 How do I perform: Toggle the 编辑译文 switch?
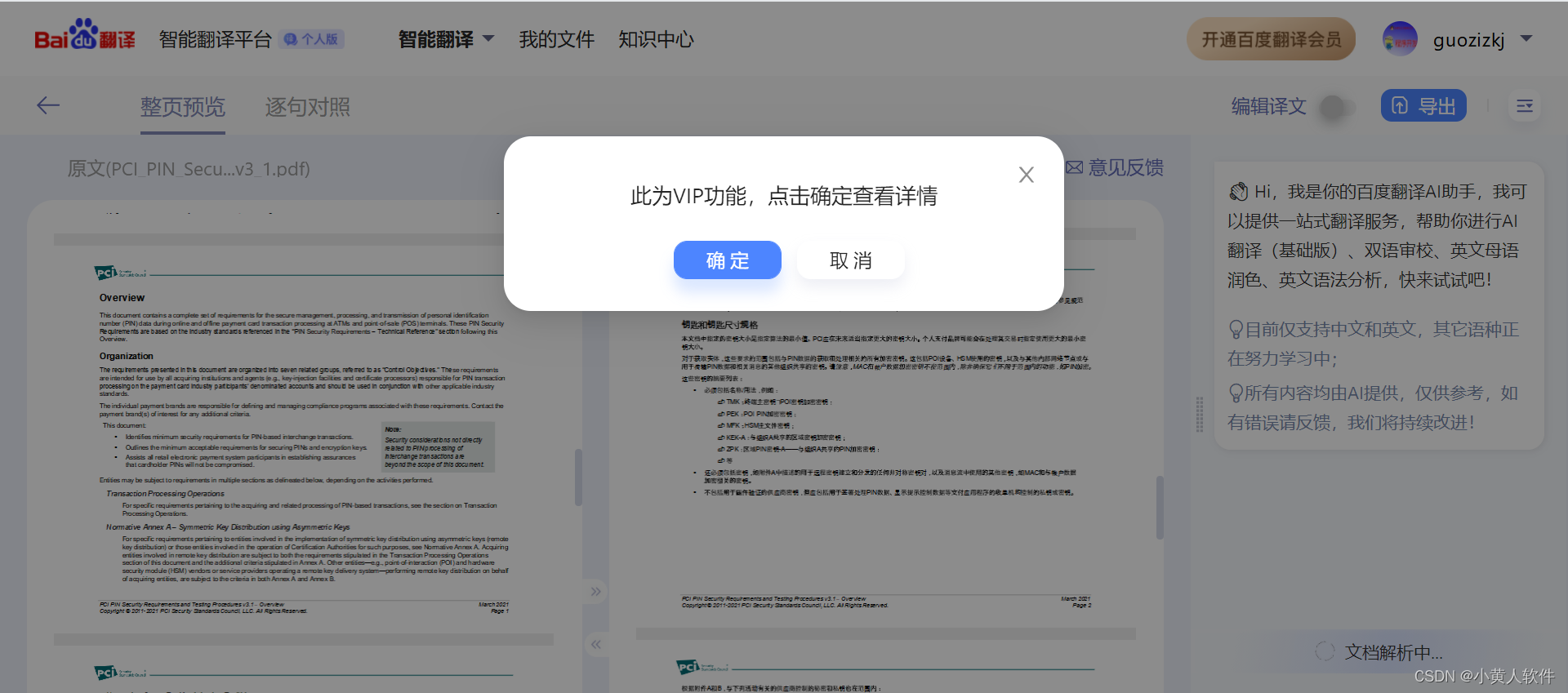point(1338,107)
